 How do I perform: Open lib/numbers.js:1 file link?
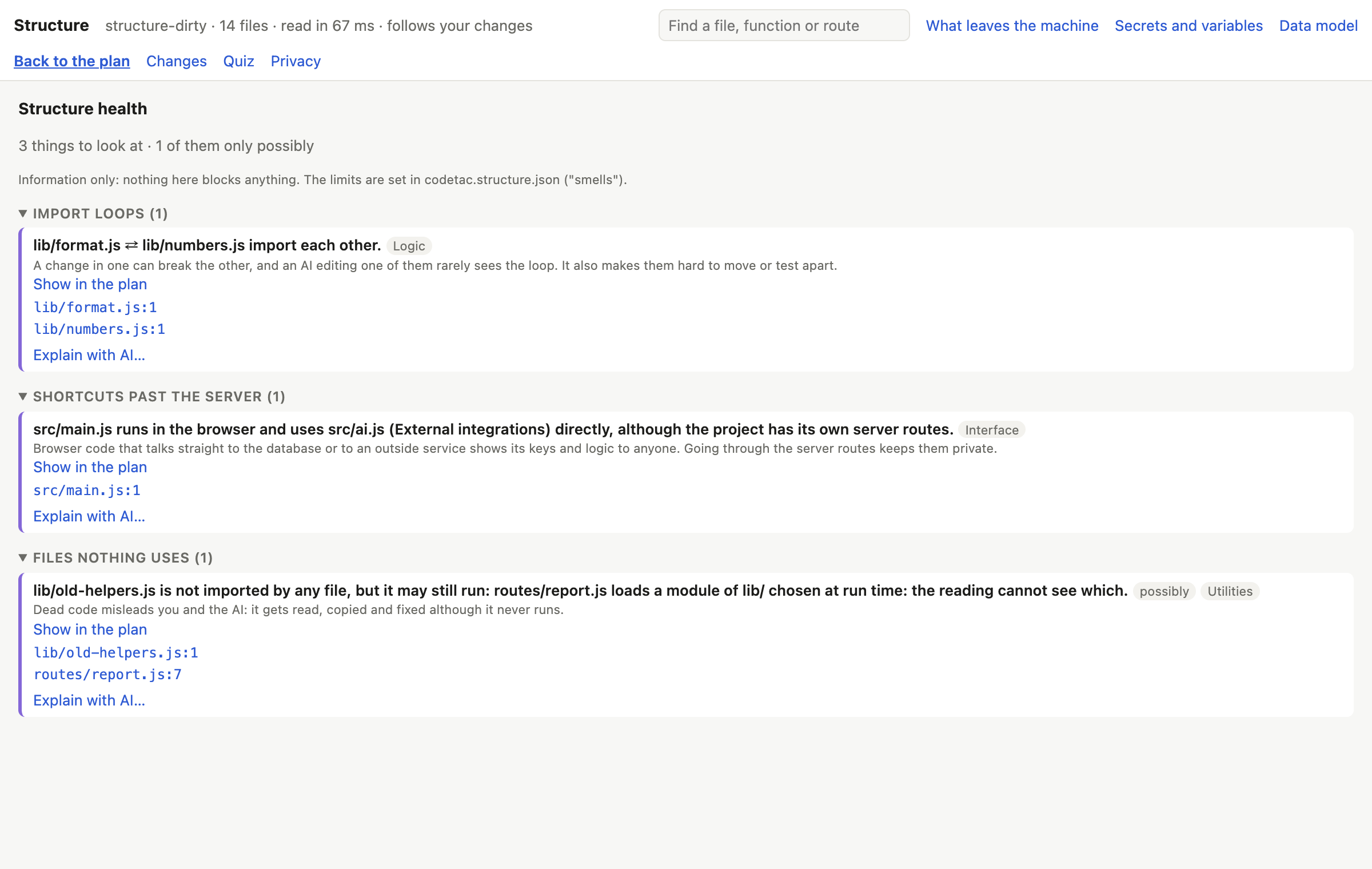(99, 329)
